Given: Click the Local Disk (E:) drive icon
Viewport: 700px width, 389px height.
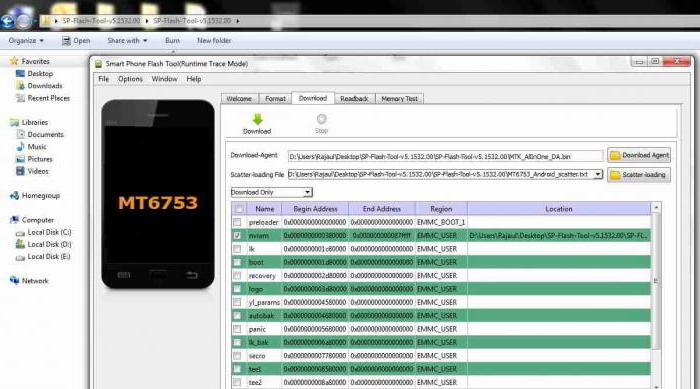Looking at the screenshot, I should pos(20,257).
